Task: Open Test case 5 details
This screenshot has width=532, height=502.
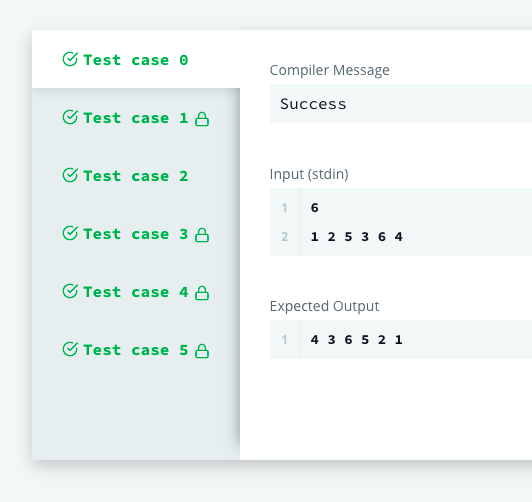Action: coord(136,350)
